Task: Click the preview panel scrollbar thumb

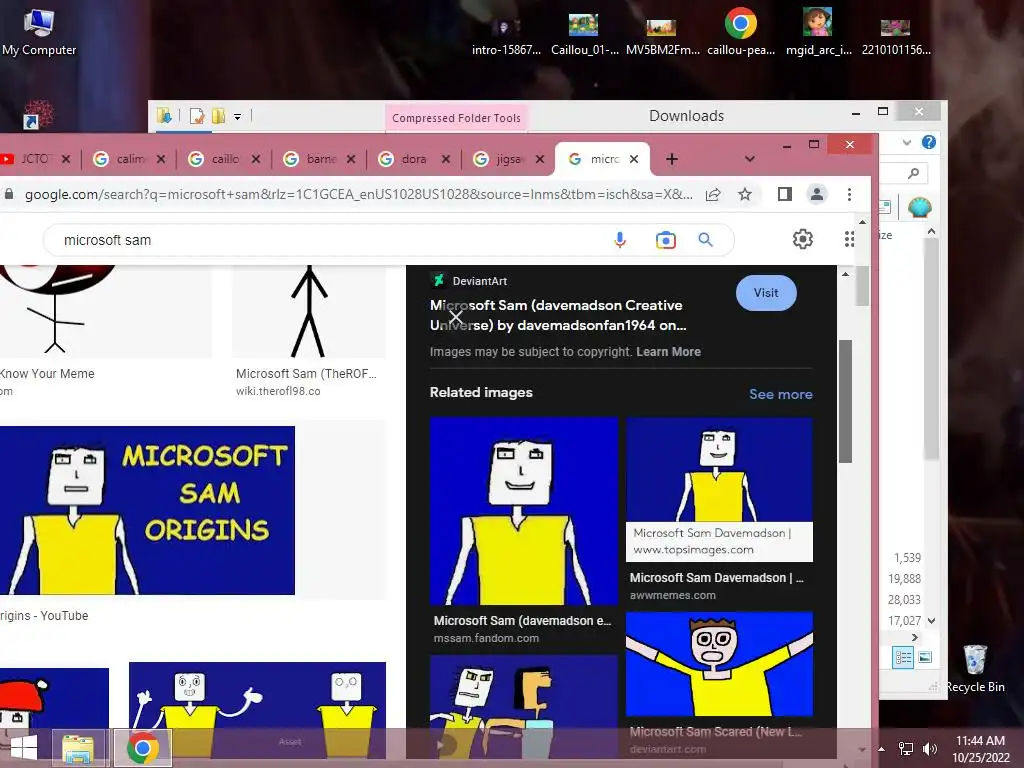Action: [x=845, y=401]
